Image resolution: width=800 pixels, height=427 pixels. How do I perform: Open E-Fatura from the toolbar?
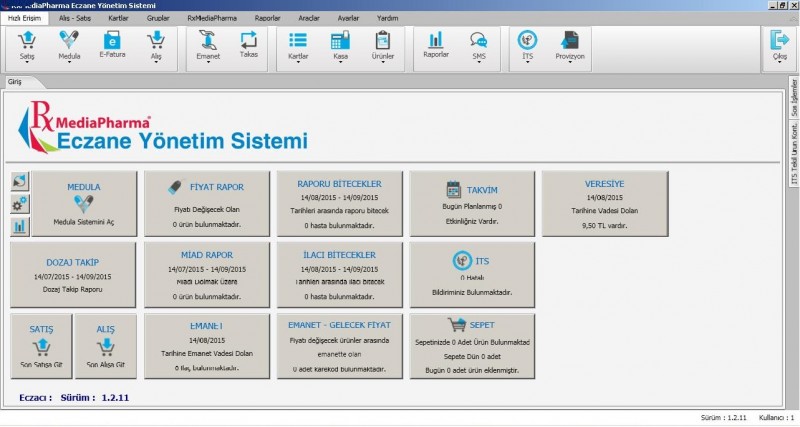point(112,41)
